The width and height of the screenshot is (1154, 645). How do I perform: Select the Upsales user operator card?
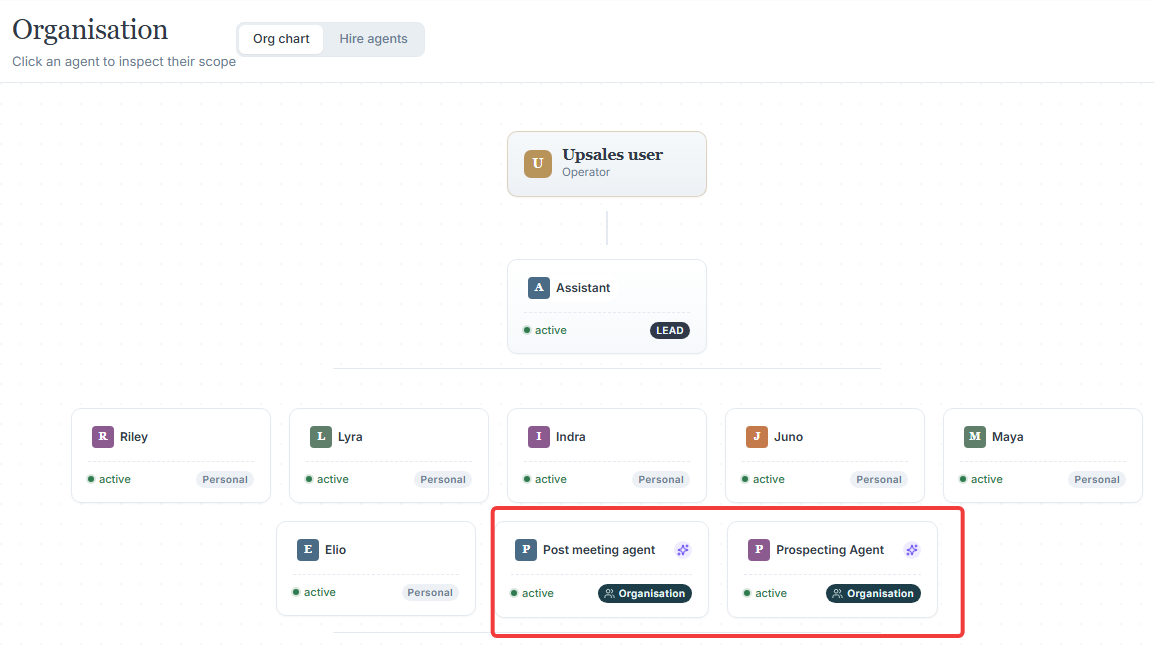[607, 164]
